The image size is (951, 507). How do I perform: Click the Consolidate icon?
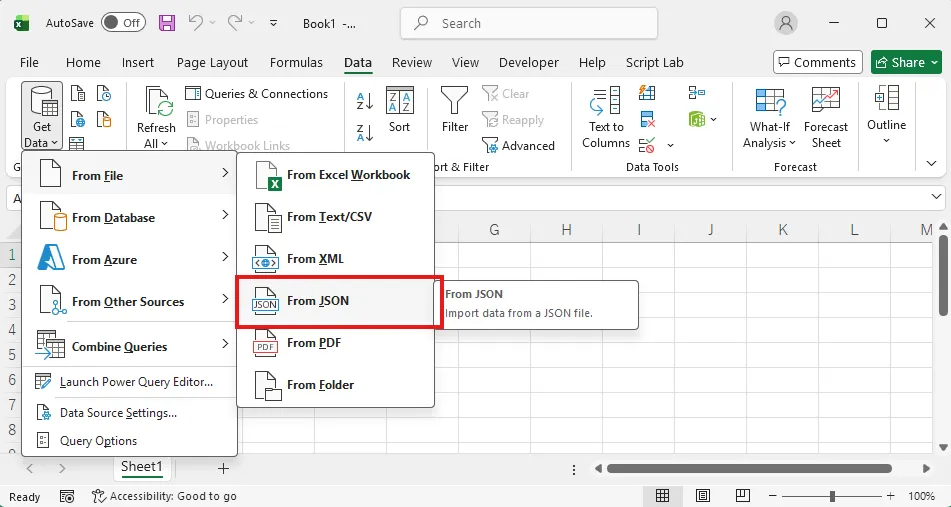pos(697,93)
